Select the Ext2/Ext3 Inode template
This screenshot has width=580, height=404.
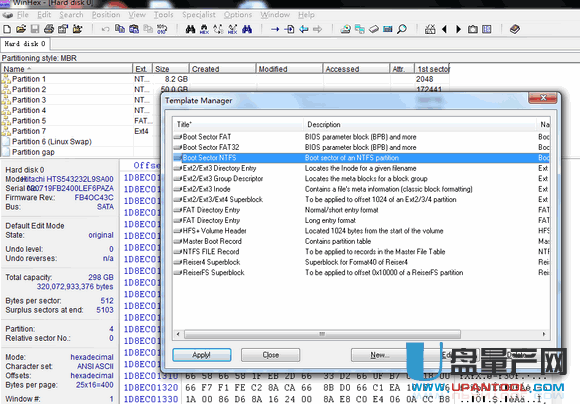pos(361,189)
